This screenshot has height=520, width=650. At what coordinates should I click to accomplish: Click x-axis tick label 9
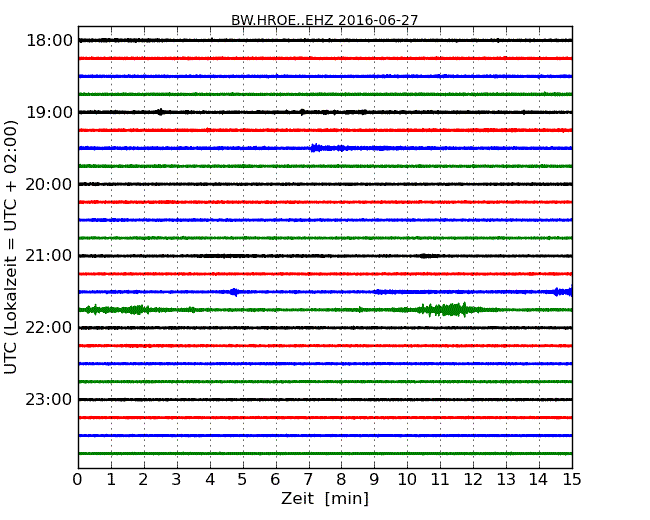[x=374, y=480]
